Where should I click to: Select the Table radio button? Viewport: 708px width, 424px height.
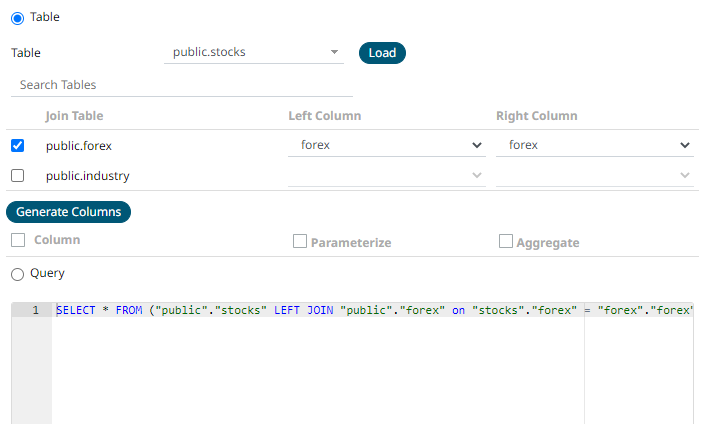click(x=17, y=18)
